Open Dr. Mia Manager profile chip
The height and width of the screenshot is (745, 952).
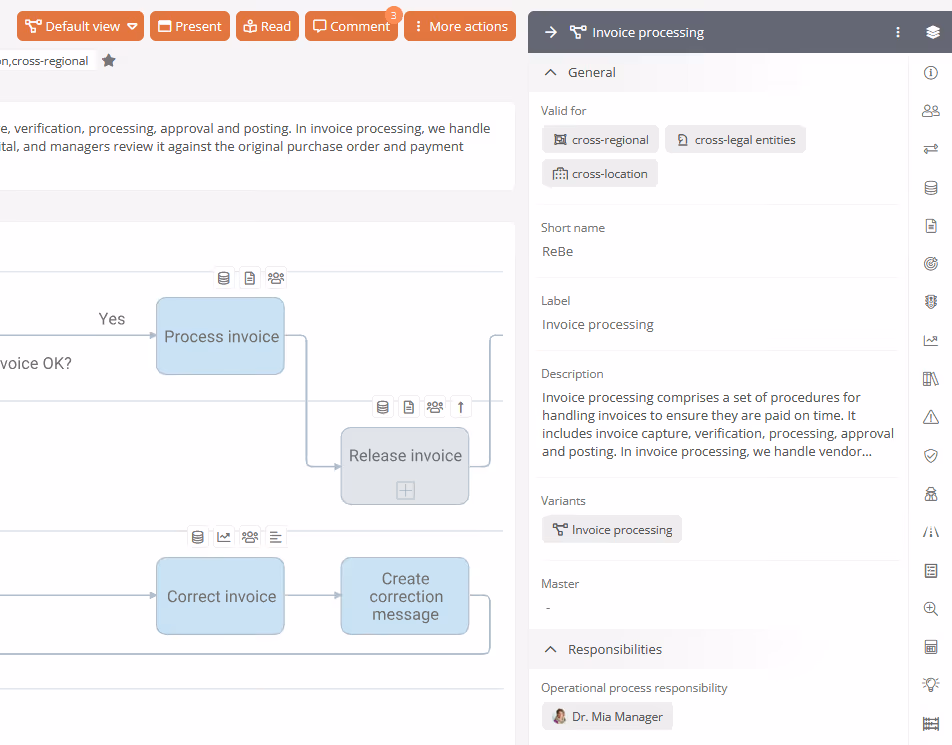pyautogui.click(x=607, y=716)
